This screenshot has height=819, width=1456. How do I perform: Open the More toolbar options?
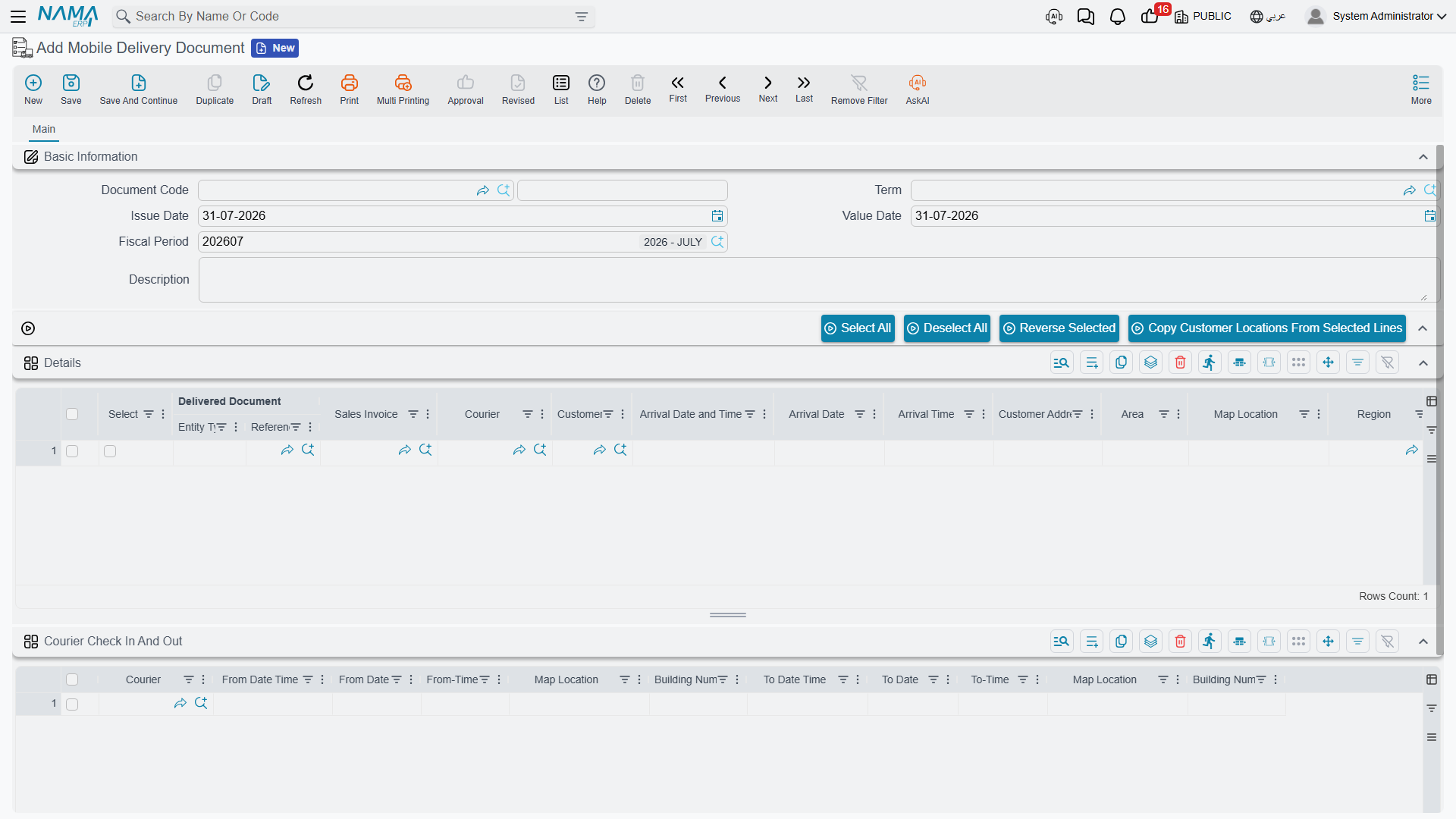pyautogui.click(x=1421, y=89)
